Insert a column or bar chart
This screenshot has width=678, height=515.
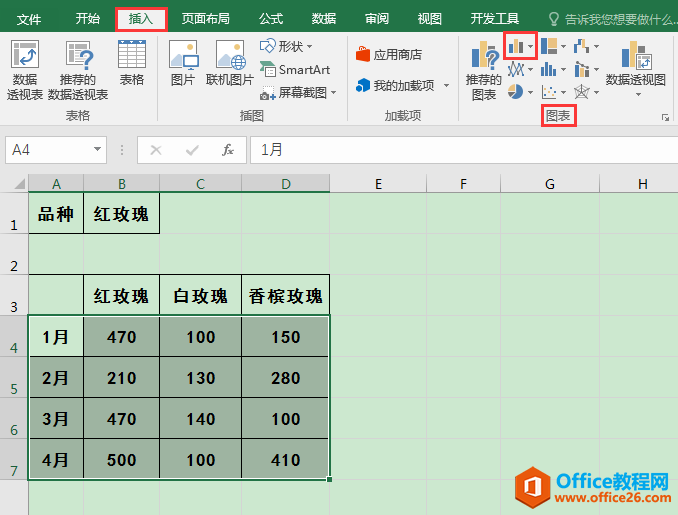click(520, 45)
